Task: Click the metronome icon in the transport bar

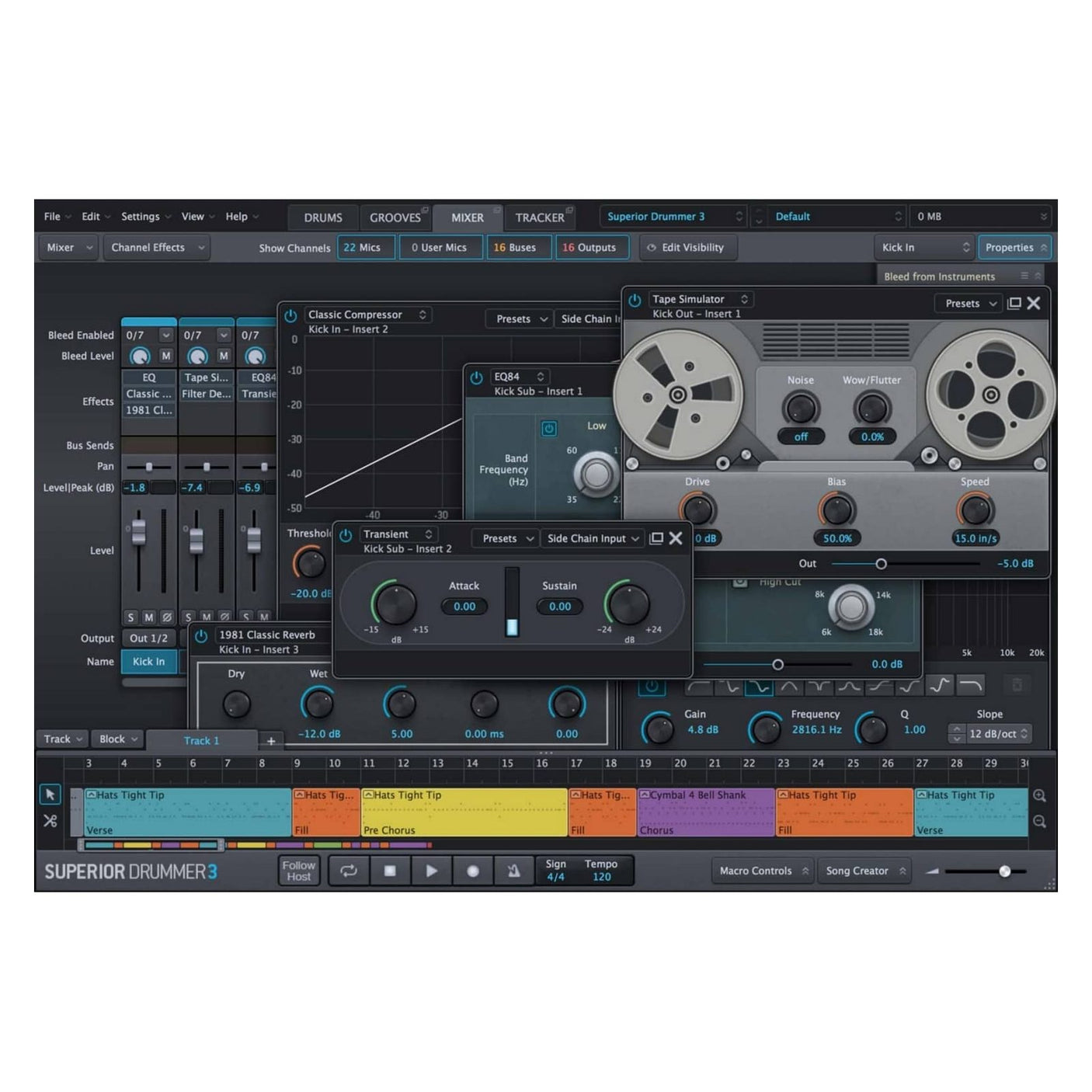Action: (x=514, y=871)
